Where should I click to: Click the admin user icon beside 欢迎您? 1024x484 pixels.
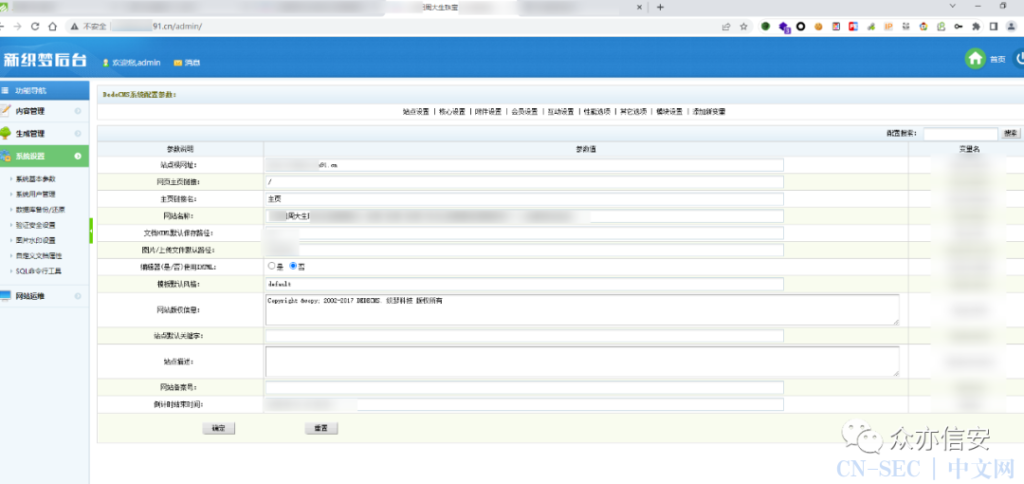[x=106, y=63]
